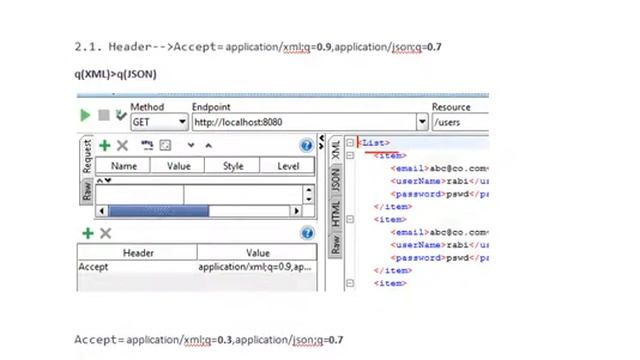
Task: Open help for the parameters table
Action: pos(306,145)
